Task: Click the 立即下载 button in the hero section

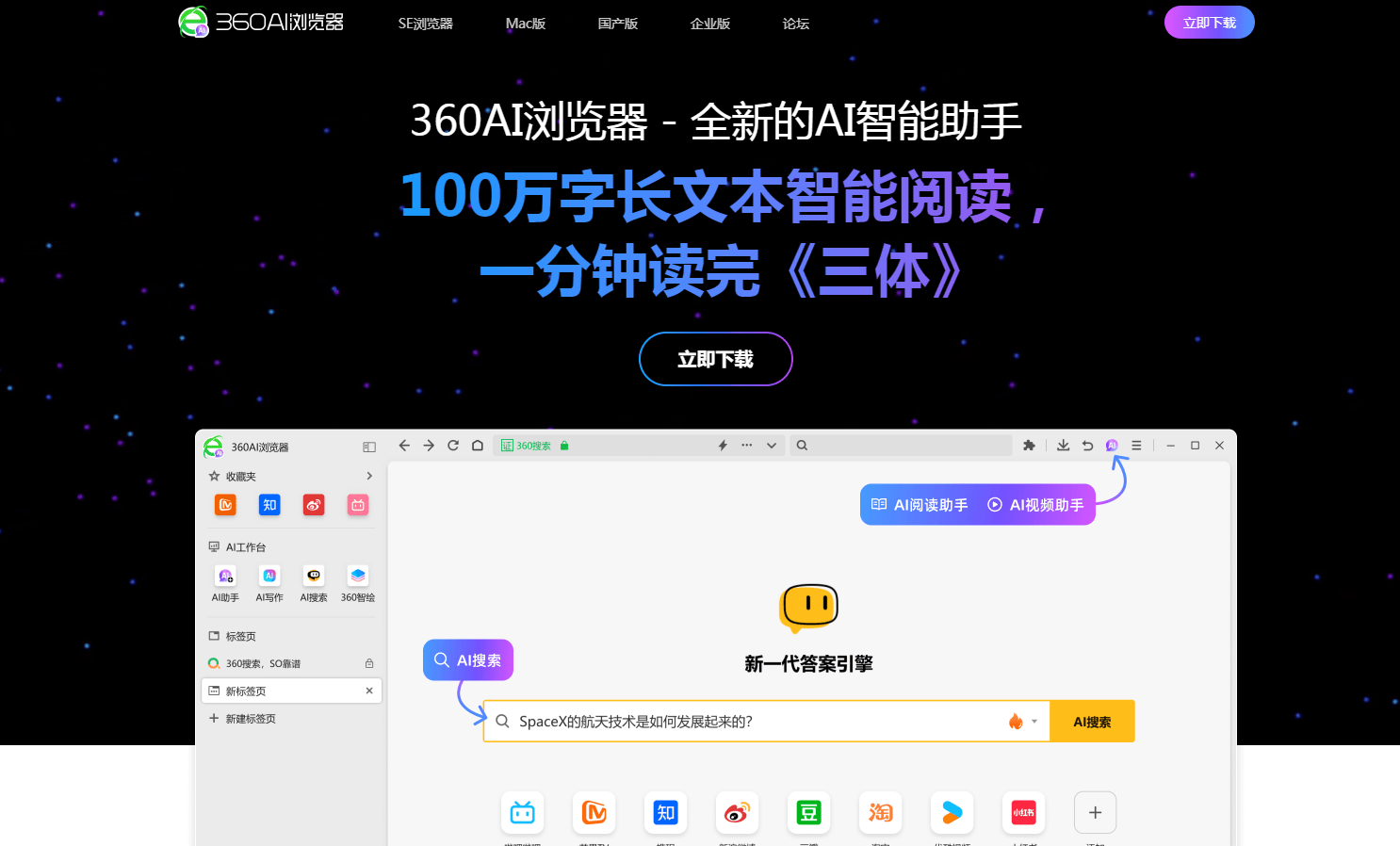Action: (x=715, y=359)
